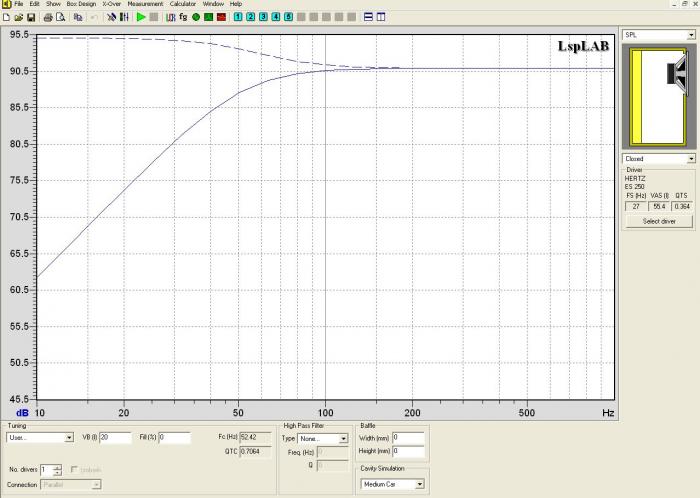Open the Tuning type dropdown set to User
The image size is (700, 498).
(69, 438)
